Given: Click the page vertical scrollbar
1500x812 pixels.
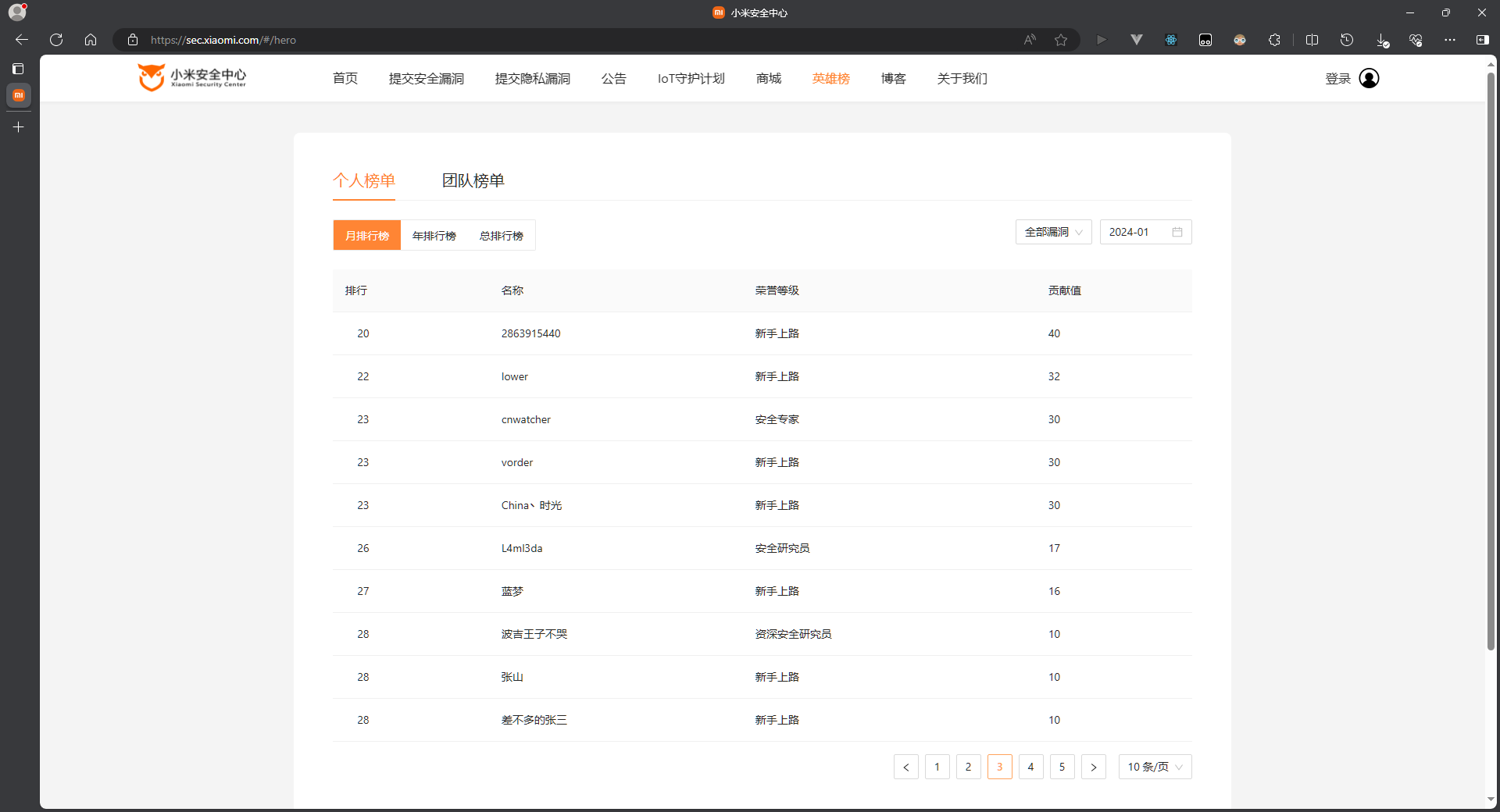Looking at the screenshot, I should coord(1491,361).
